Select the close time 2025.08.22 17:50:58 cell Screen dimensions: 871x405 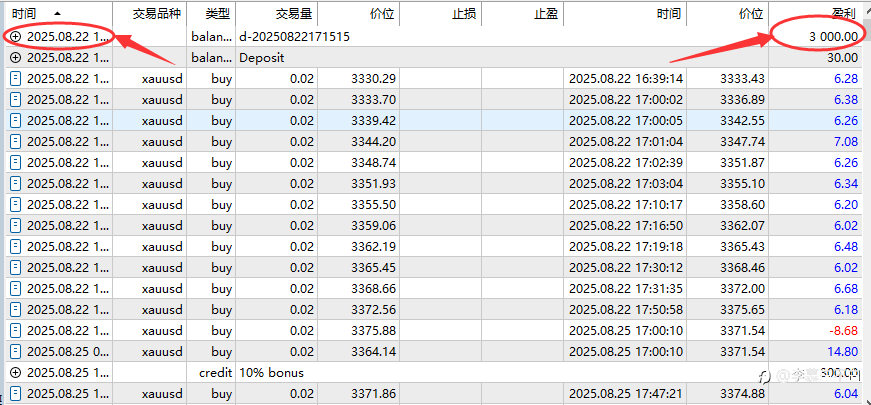click(625, 309)
